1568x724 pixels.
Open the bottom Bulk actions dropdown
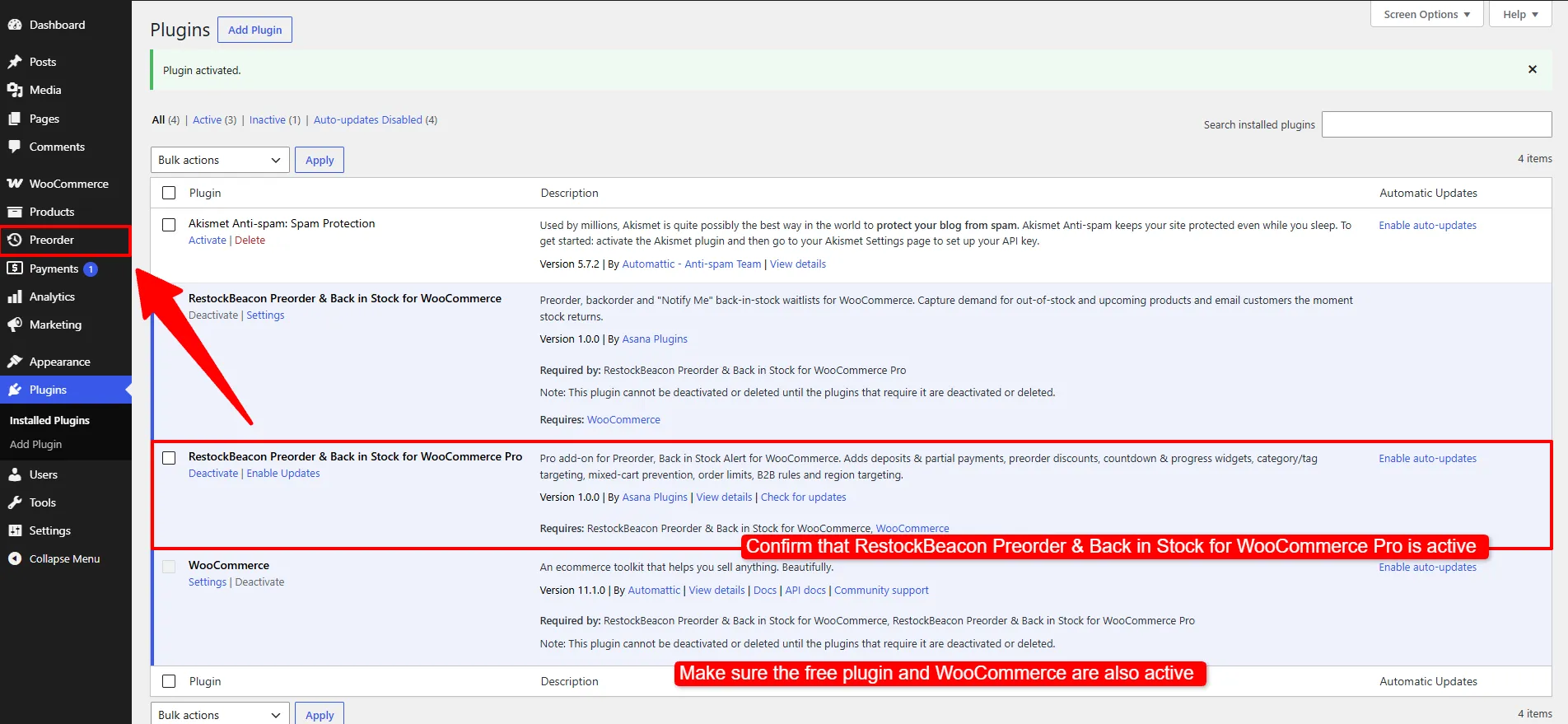[x=220, y=714]
